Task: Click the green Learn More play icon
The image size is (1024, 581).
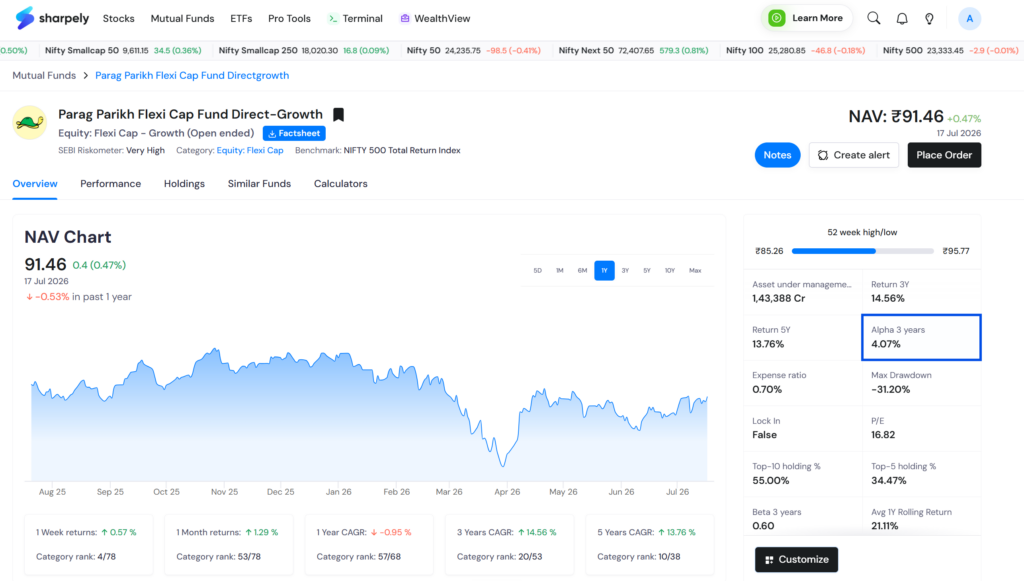Action: pyautogui.click(x=776, y=18)
